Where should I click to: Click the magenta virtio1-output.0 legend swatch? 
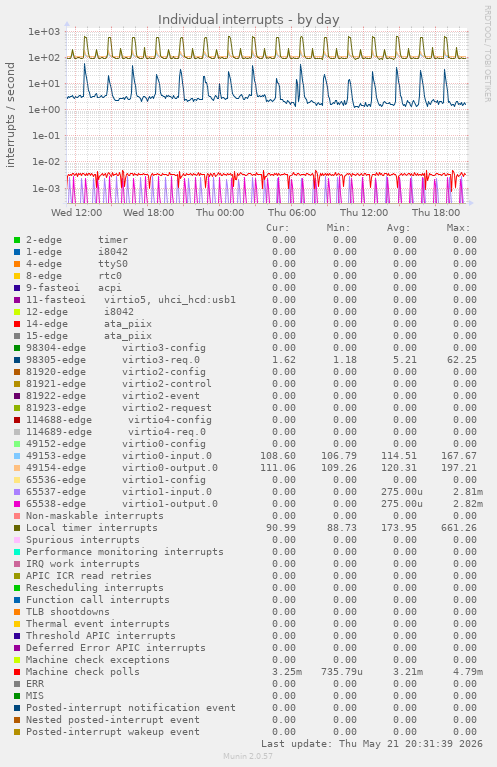coord(17,504)
